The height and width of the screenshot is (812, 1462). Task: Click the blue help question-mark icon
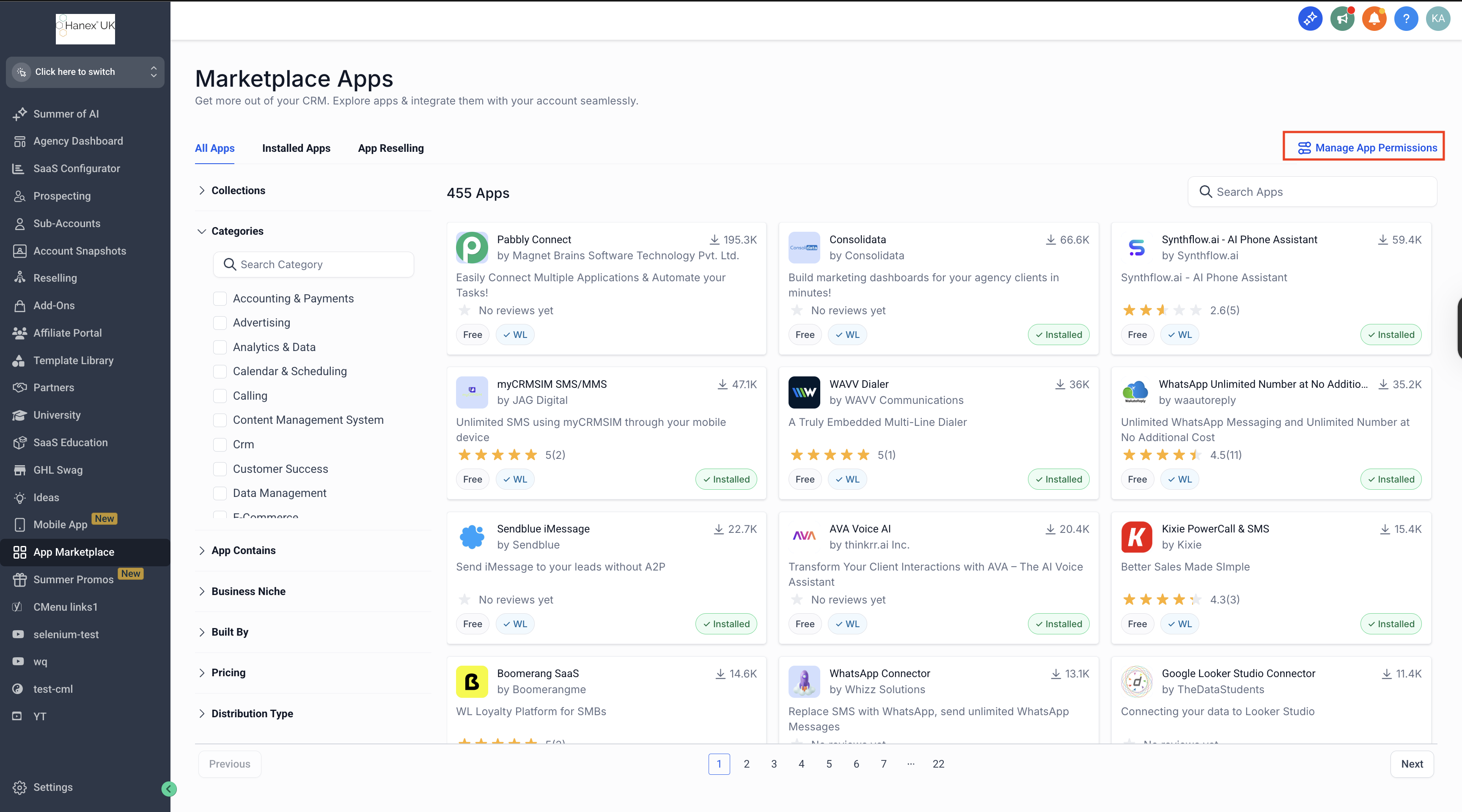1406,19
